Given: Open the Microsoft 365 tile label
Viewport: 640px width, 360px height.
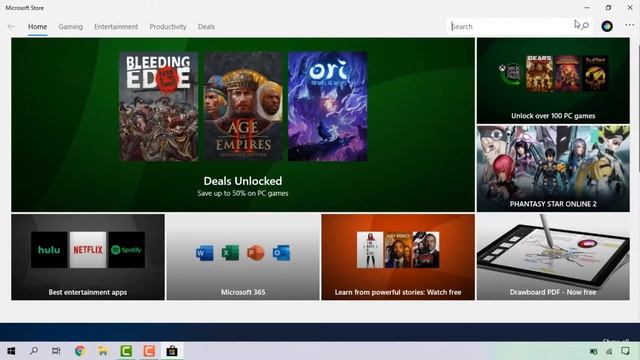Looking at the screenshot, I should pyautogui.click(x=243, y=292).
